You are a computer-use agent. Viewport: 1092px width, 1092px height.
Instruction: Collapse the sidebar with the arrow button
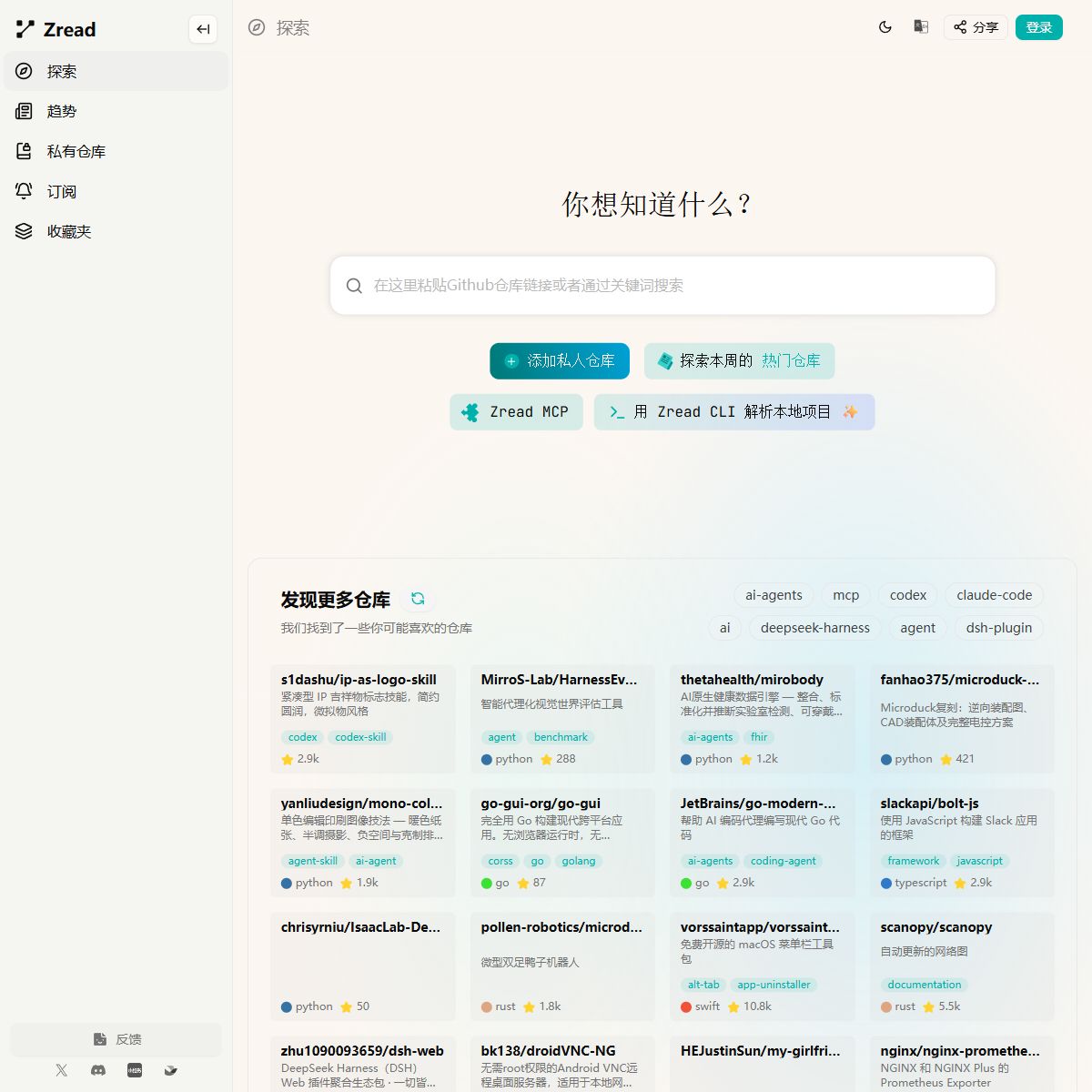pyautogui.click(x=203, y=29)
